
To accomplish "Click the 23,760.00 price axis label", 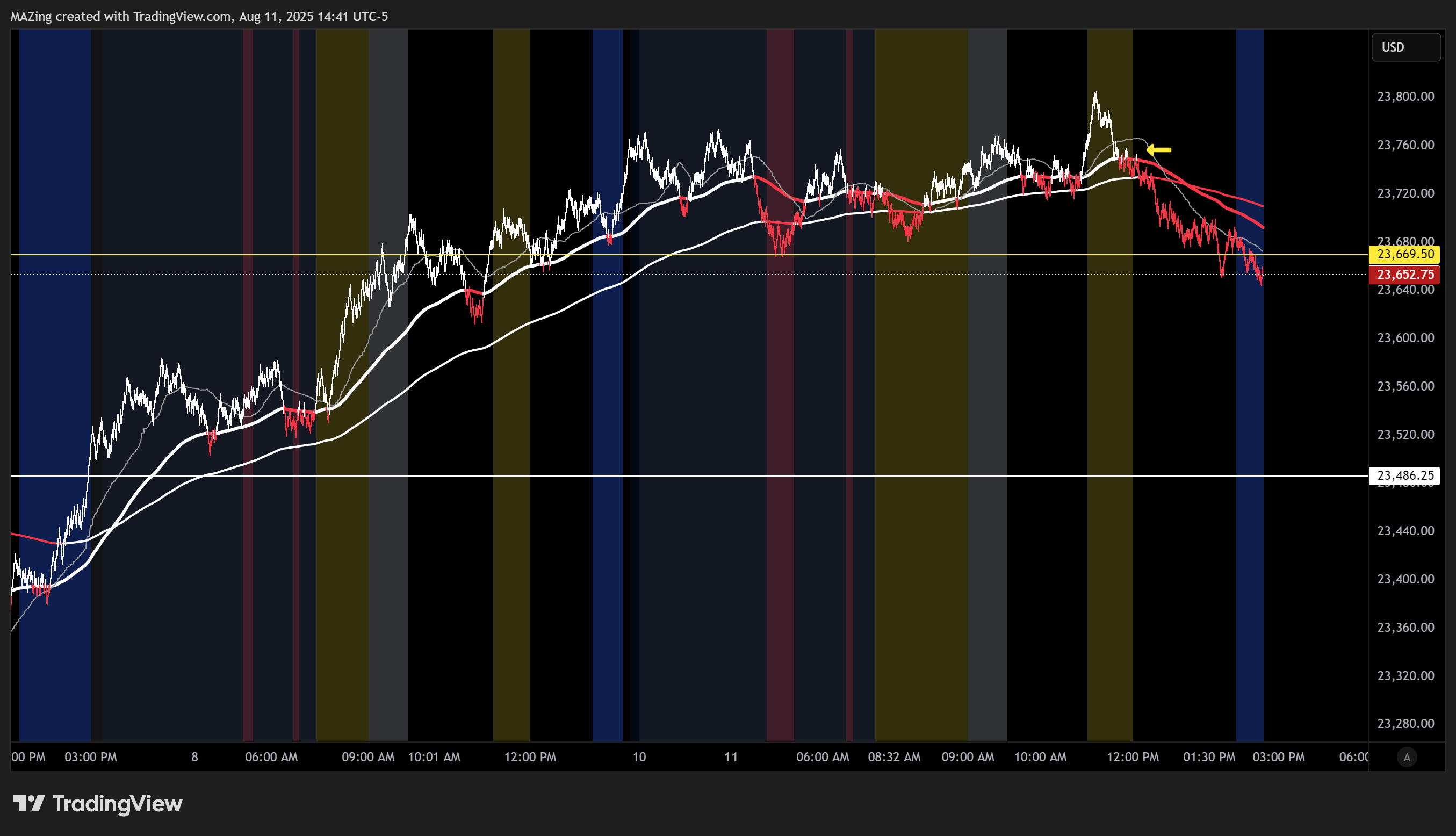I will [x=1405, y=145].
